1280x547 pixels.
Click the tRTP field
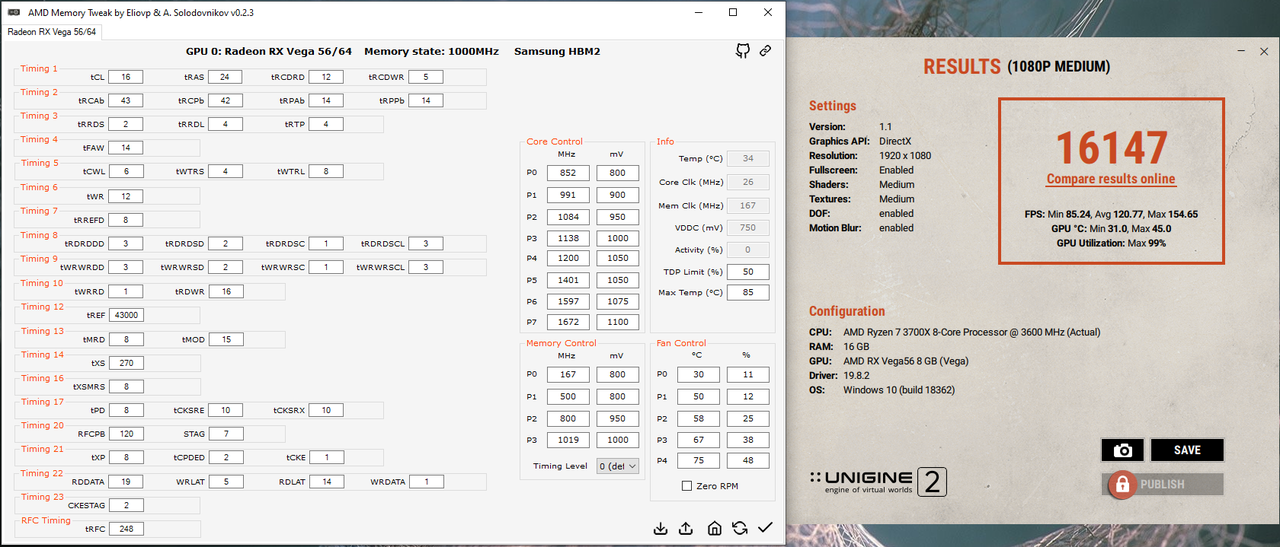(326, 124)
